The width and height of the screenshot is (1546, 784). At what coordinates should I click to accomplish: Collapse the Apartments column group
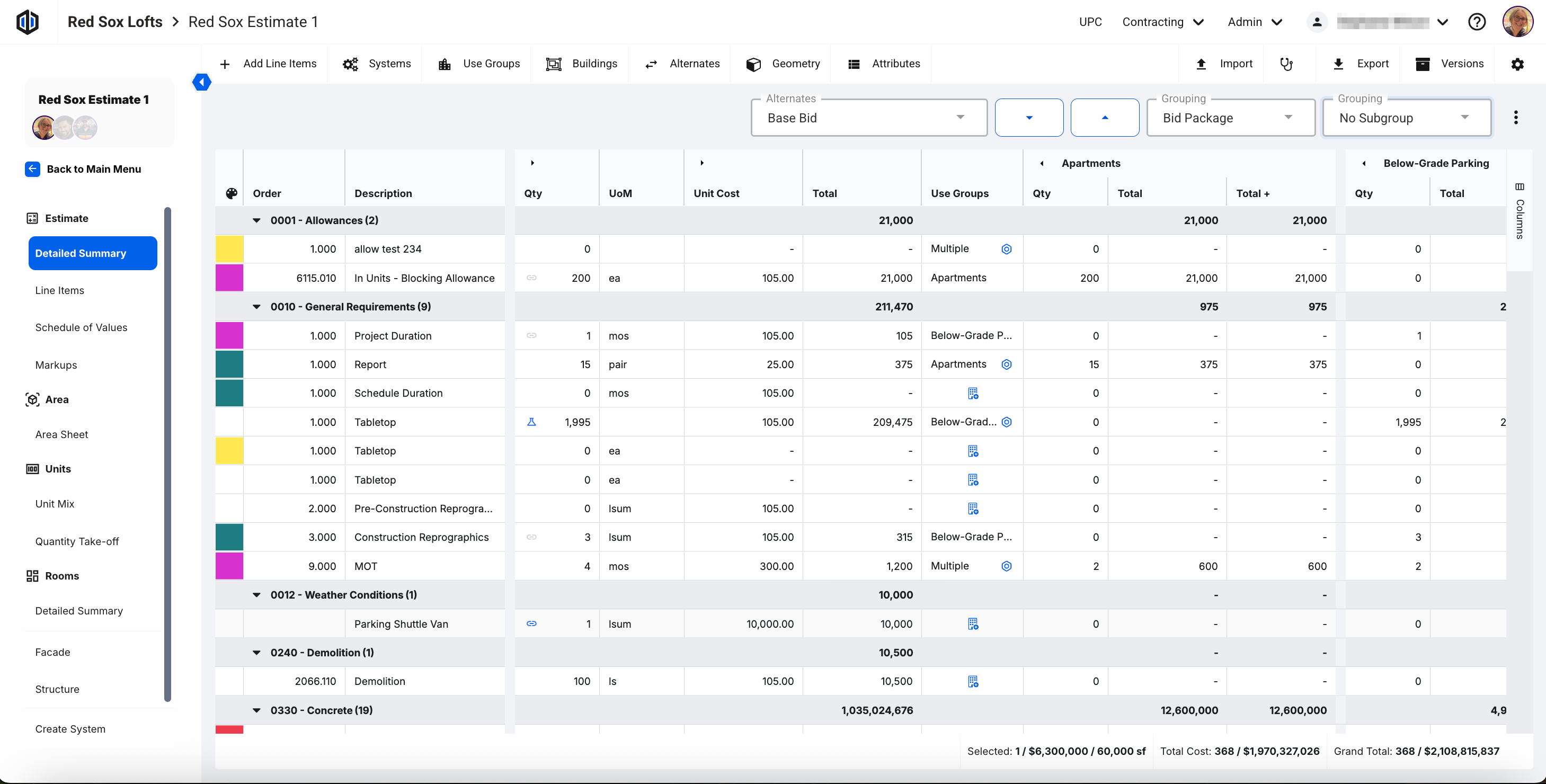click(1042, 163)
